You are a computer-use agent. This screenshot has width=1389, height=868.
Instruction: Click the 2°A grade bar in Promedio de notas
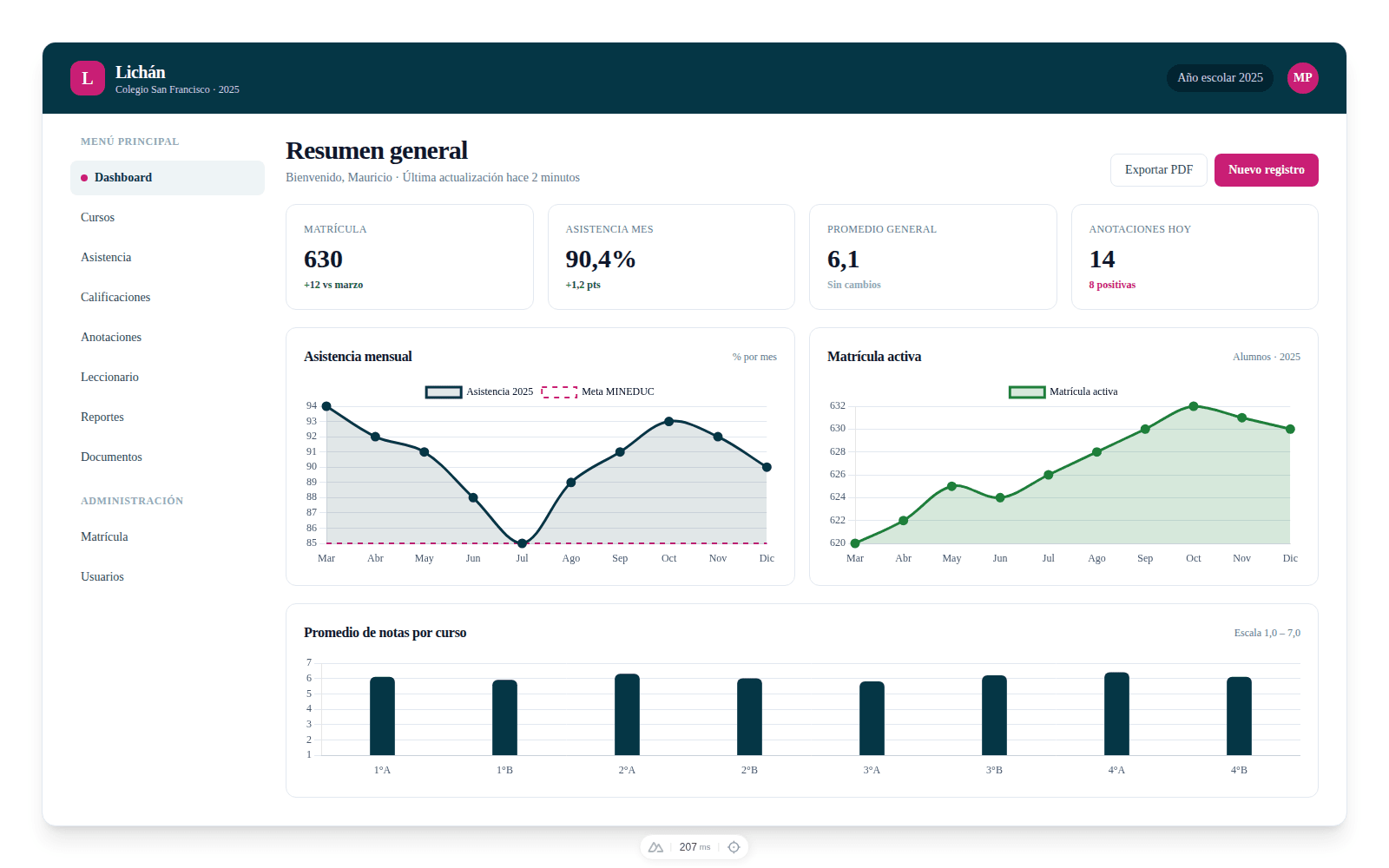coord(627,715)
